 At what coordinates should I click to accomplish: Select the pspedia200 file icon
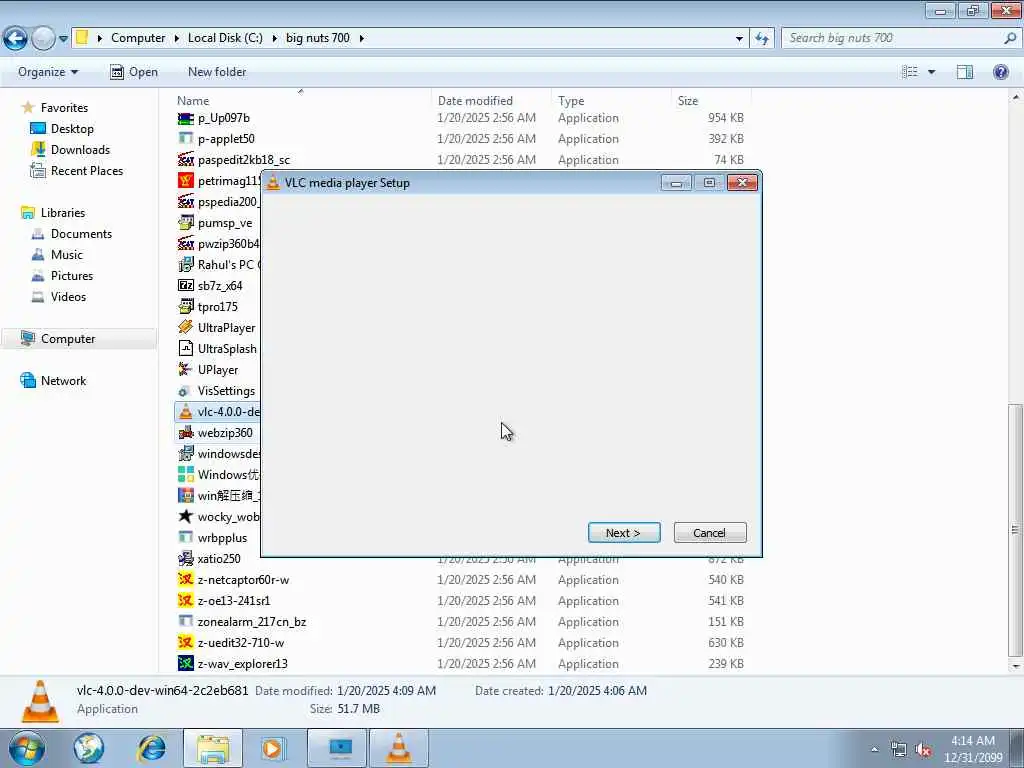click(185, 202)
